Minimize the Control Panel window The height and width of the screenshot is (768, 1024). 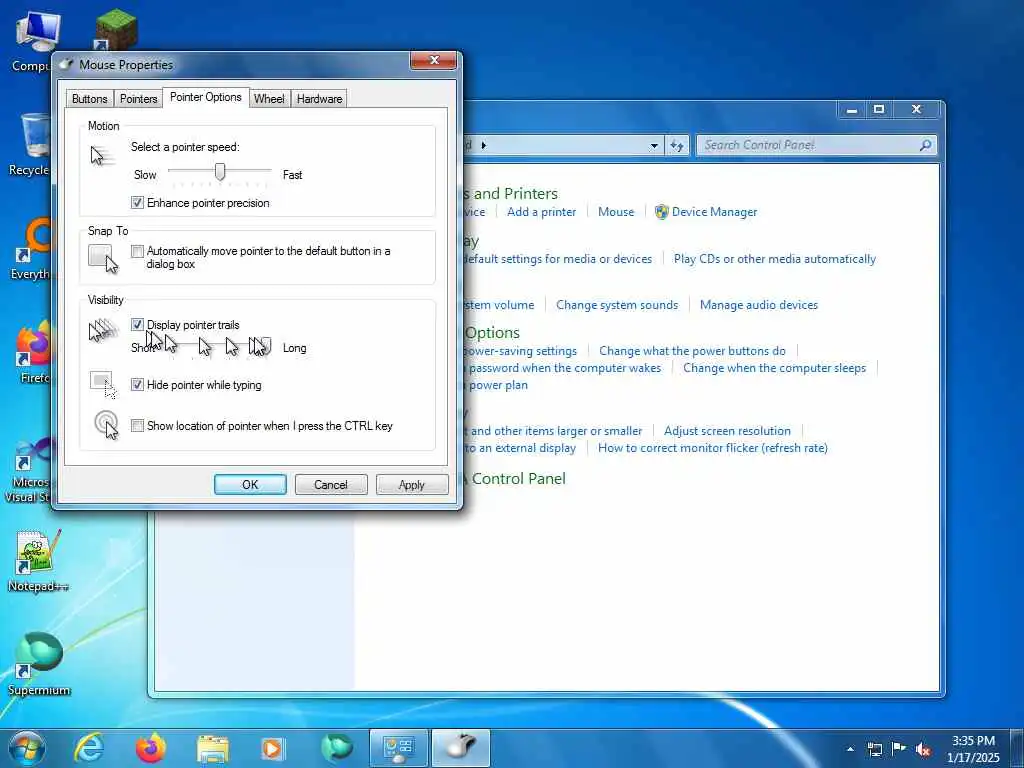[x=852, y=110]
